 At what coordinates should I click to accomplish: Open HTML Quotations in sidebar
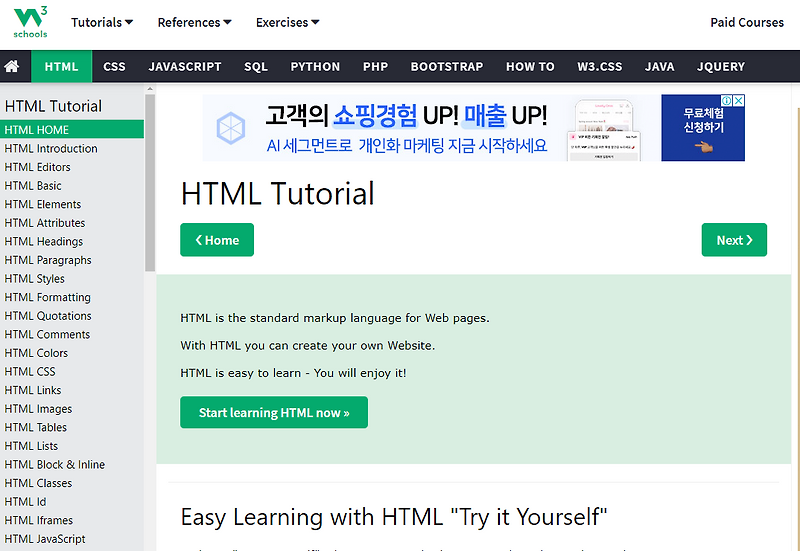pos(72,316)
